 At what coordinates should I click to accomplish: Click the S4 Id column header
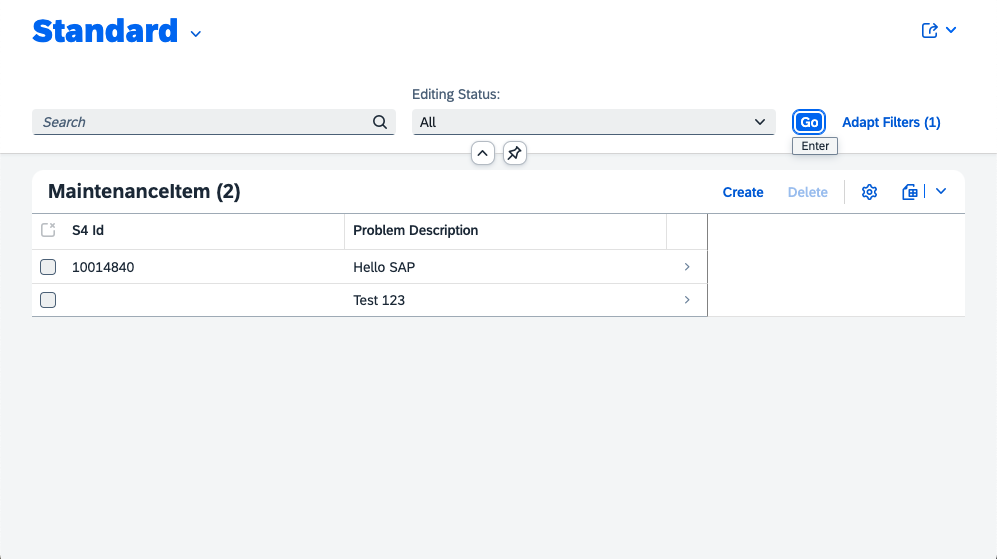pyautogui.click(x=88, y=230)
